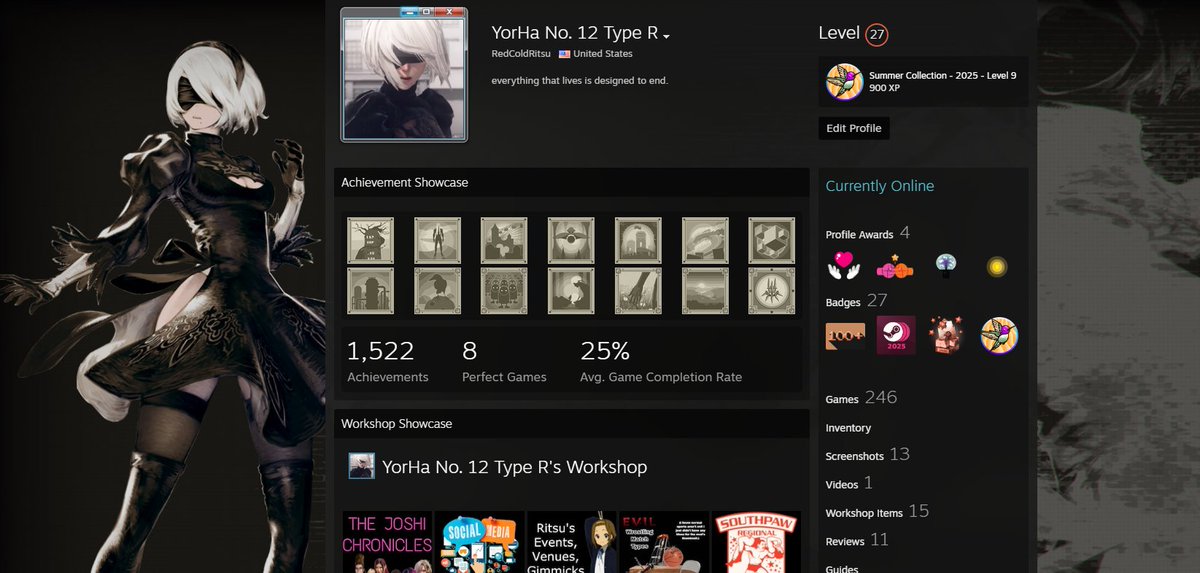Click the swirling sky achievement icon
Viewport: 1200px width, 573px height.
pos(705,240)
